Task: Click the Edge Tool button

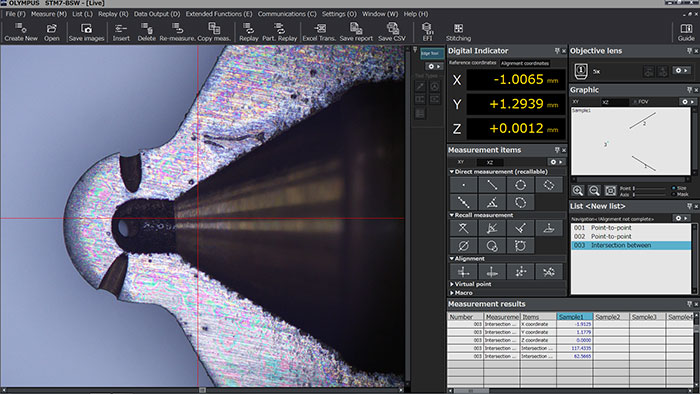Action: (x=432, y=54)
